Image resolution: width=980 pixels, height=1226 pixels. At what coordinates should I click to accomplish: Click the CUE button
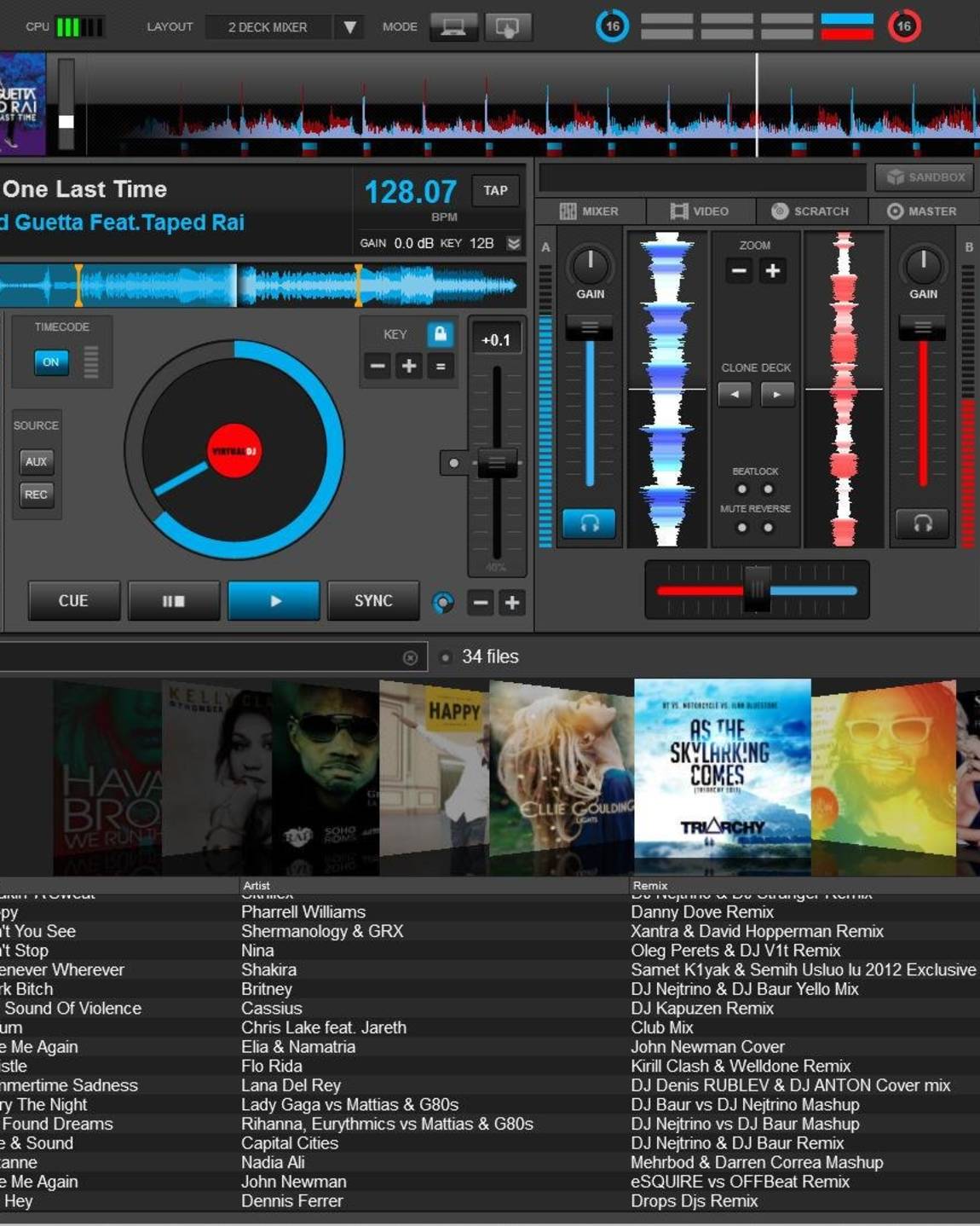click(73, 601)
